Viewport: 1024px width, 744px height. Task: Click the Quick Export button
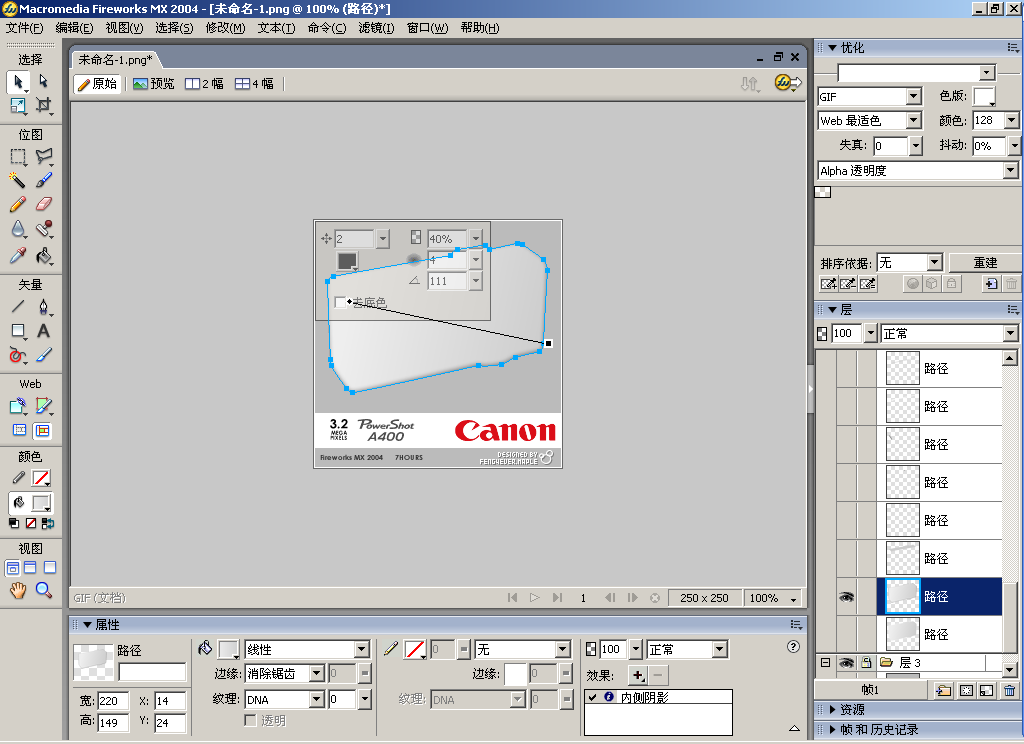point(788,83)
